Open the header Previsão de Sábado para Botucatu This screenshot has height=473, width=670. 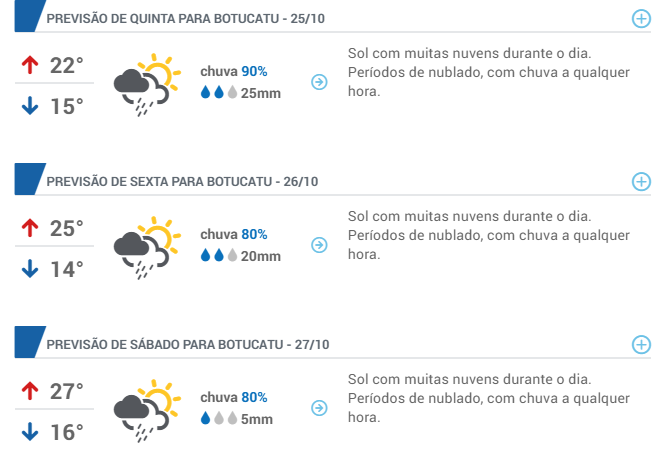[188, 344]
